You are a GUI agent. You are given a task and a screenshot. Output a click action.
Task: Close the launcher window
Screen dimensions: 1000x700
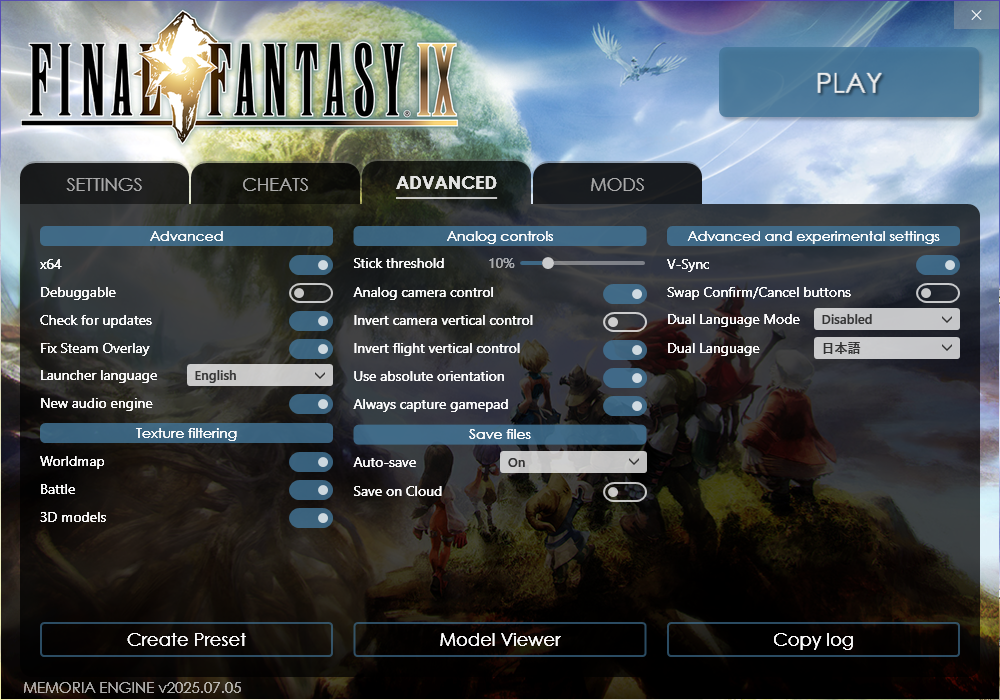tap(976, 15)
